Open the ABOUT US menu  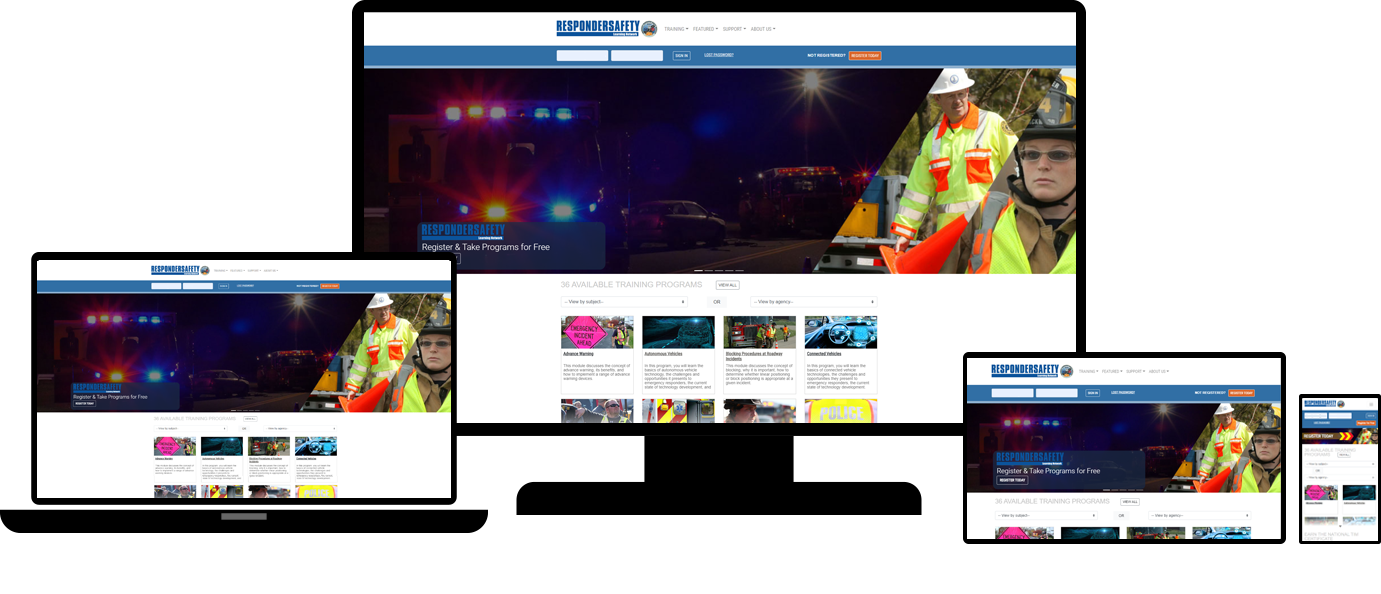point(763,29)
